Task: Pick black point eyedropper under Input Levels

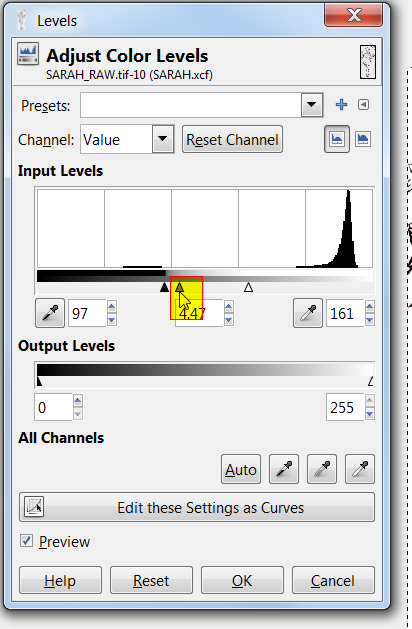Action: (x=50, y=313)
